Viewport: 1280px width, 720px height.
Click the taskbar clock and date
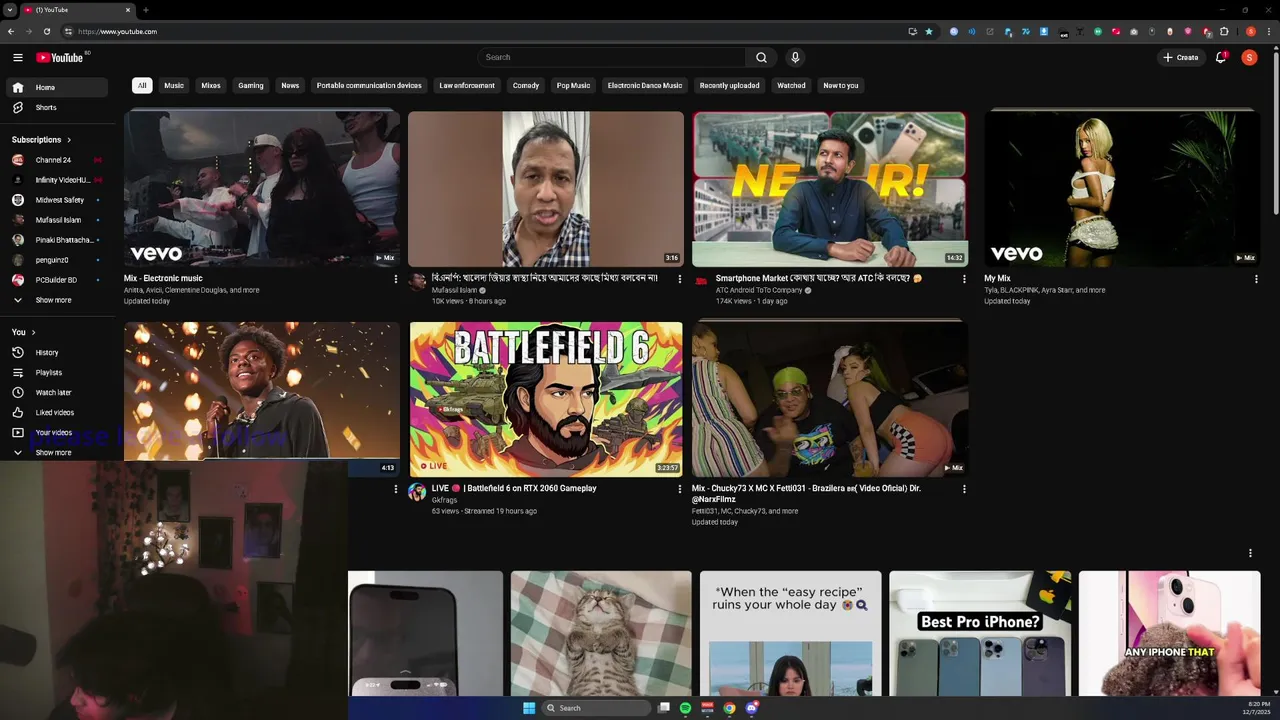point(1256,708)
